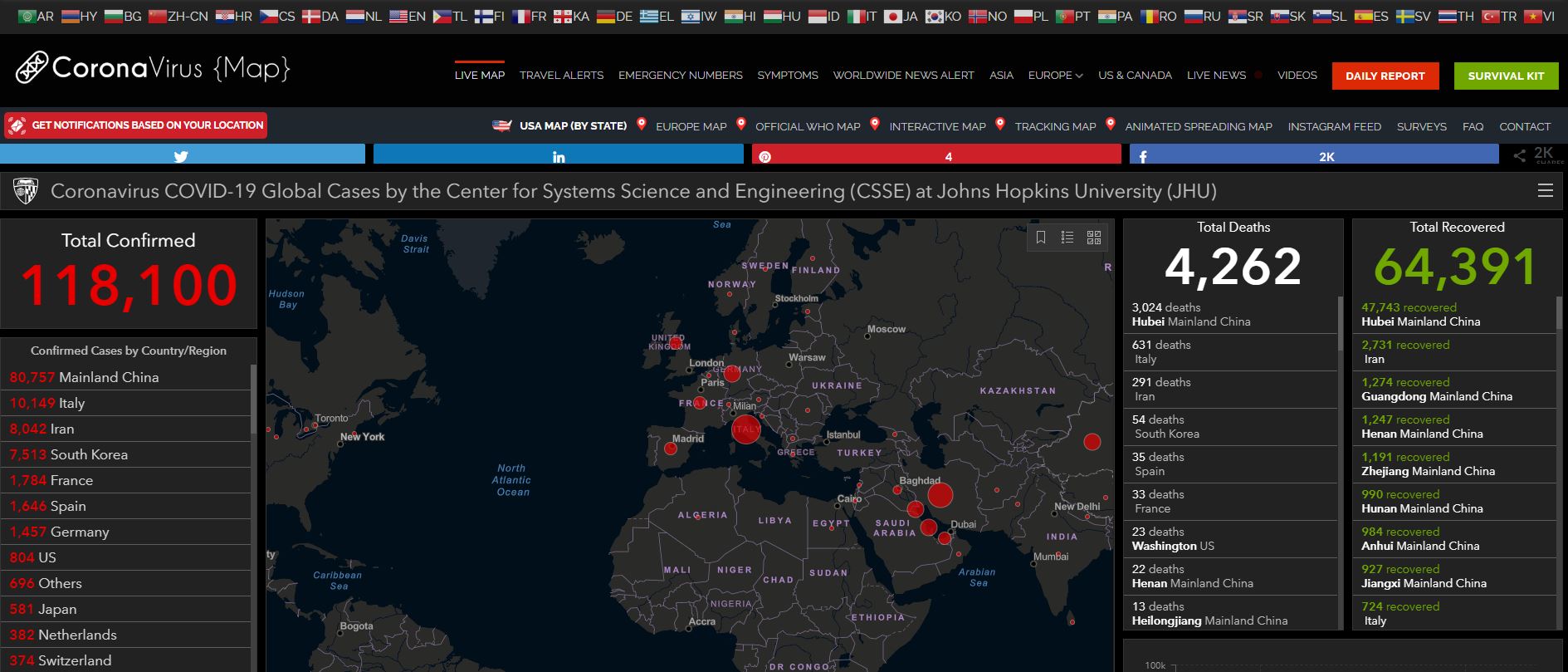
Task: Choose the JA Japanese language flag
Action: 892,16
